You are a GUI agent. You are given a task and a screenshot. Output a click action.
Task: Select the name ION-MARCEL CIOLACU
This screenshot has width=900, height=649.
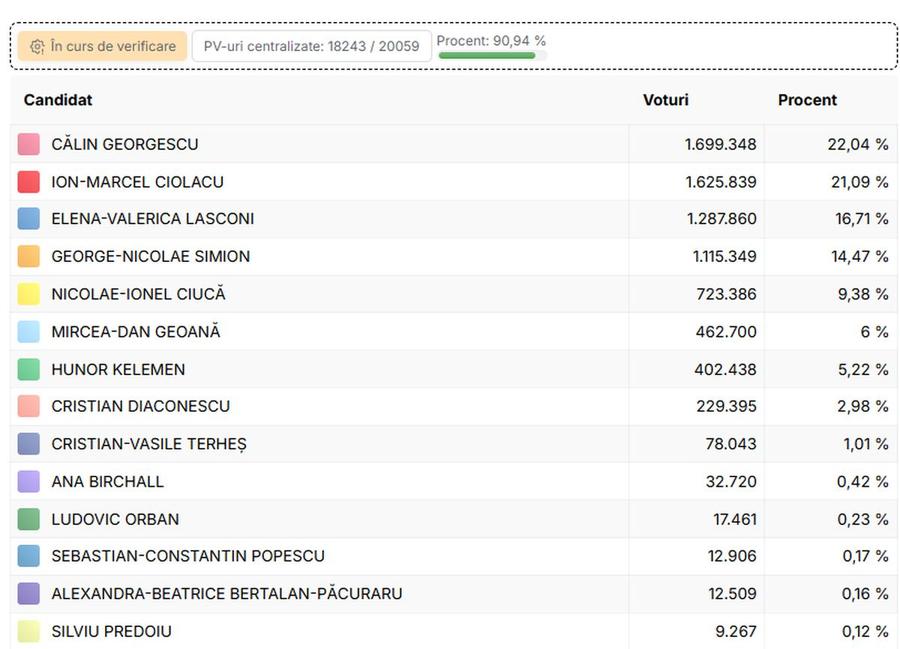(137, 182)
